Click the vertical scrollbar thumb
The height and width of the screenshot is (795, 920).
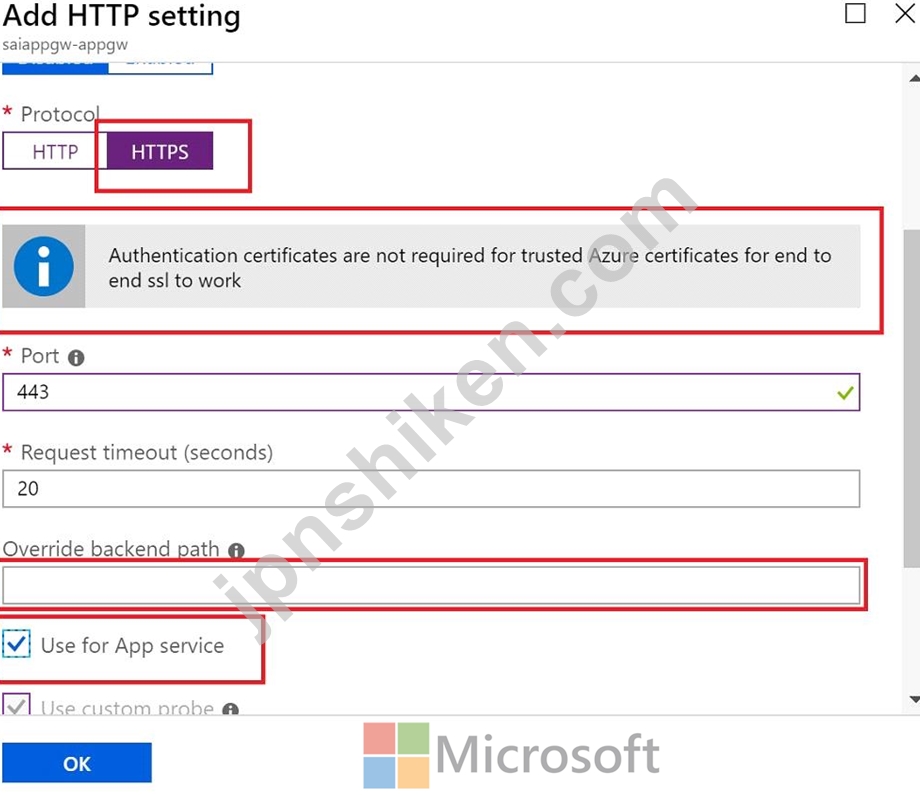[x=912, y=399]
